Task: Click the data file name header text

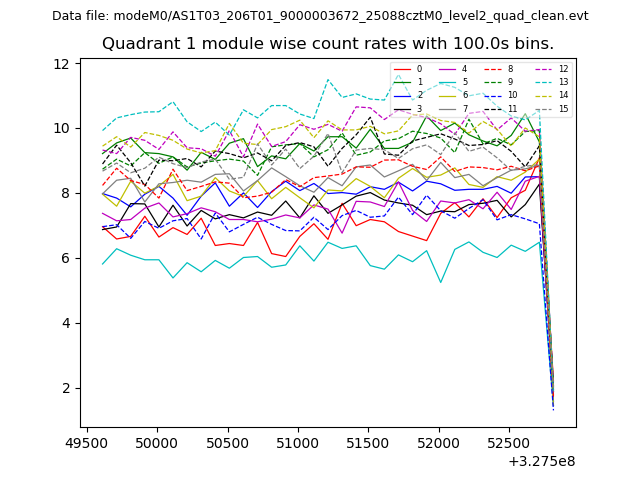Action: 320,16
